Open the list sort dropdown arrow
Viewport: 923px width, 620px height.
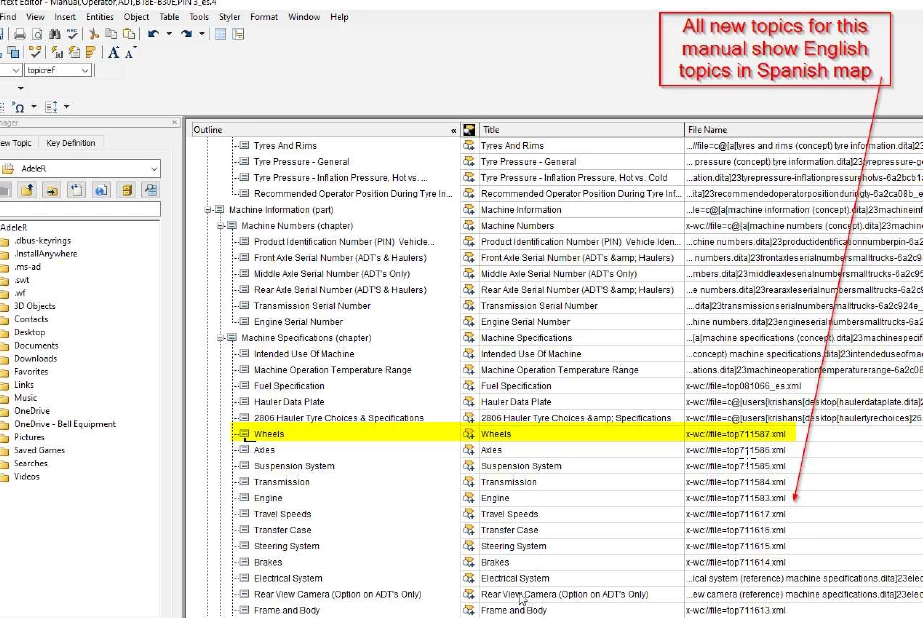pyautogui.click(x=67, y=107)
